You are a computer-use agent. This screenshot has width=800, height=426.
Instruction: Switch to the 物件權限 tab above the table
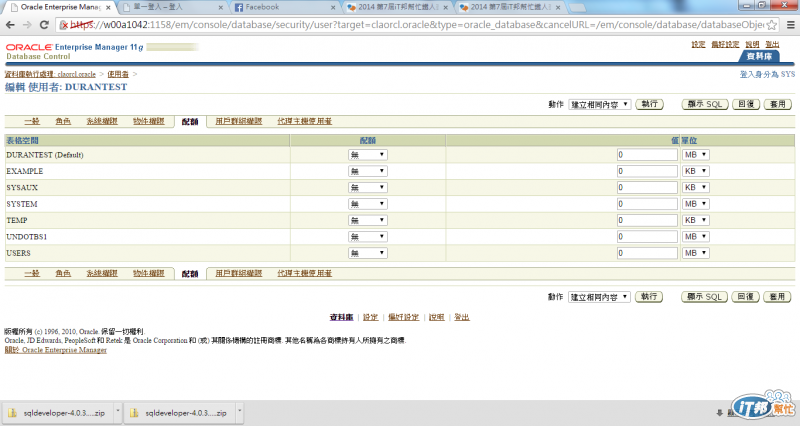tap(148, 121)
